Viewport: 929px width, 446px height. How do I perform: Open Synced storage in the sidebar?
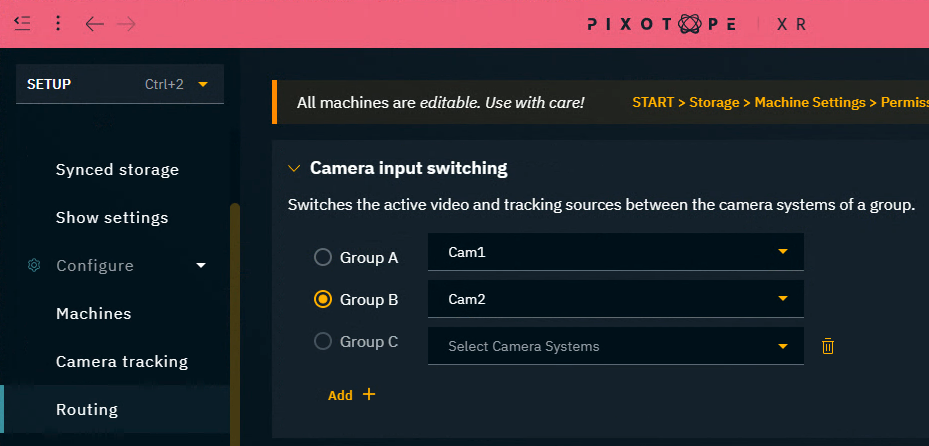(x=117, y=169)
